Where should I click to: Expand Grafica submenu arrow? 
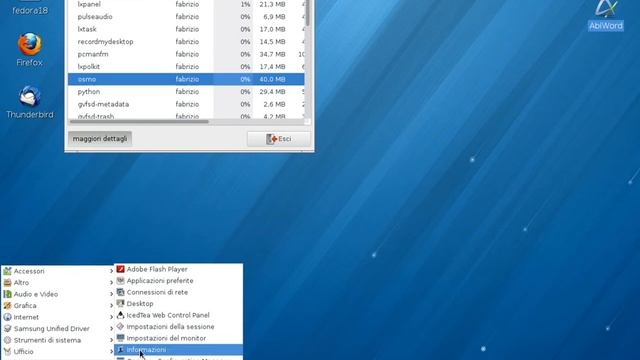point(111,305)
